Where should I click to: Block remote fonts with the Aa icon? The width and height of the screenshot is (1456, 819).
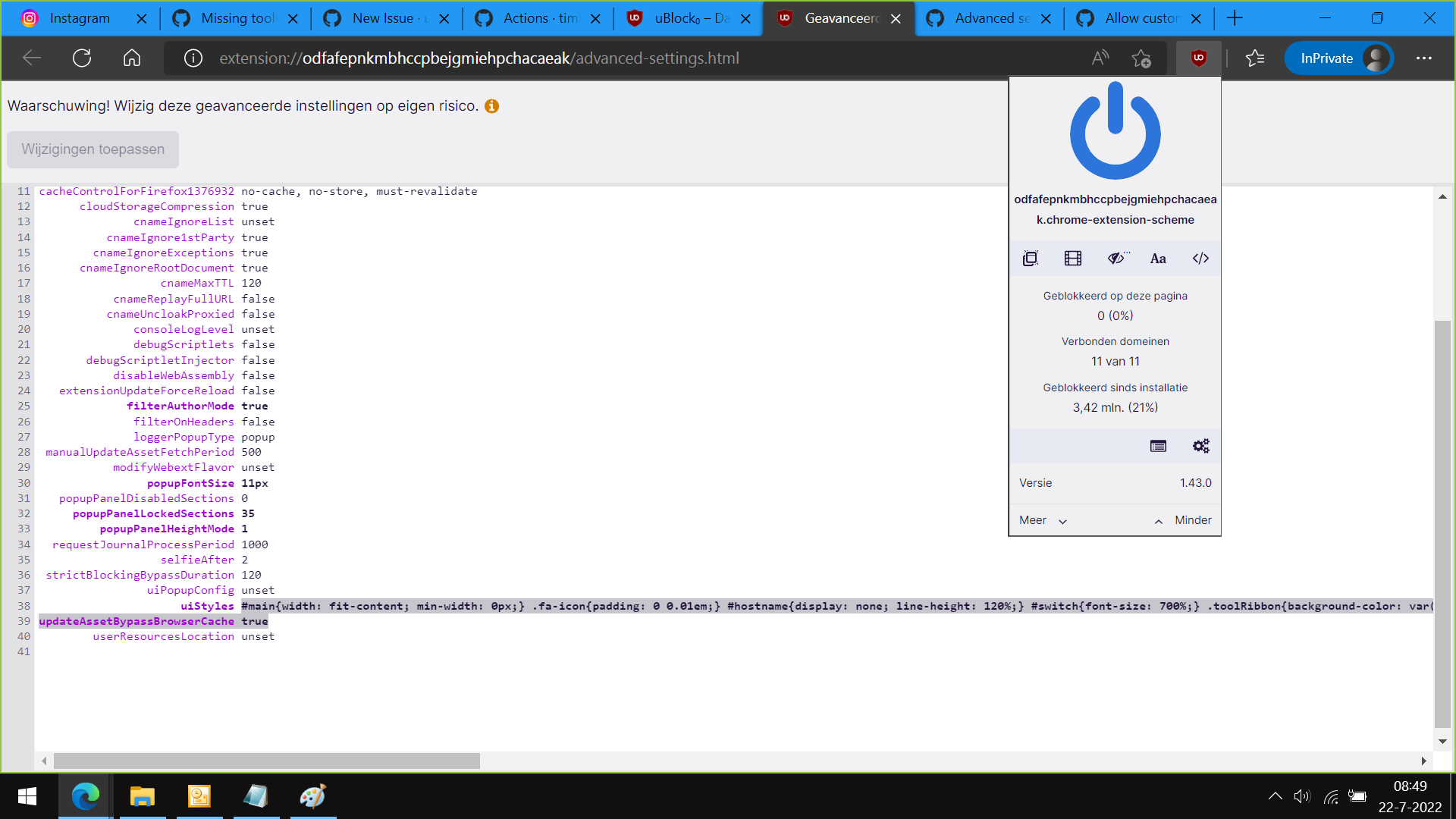coord(1157,258)
